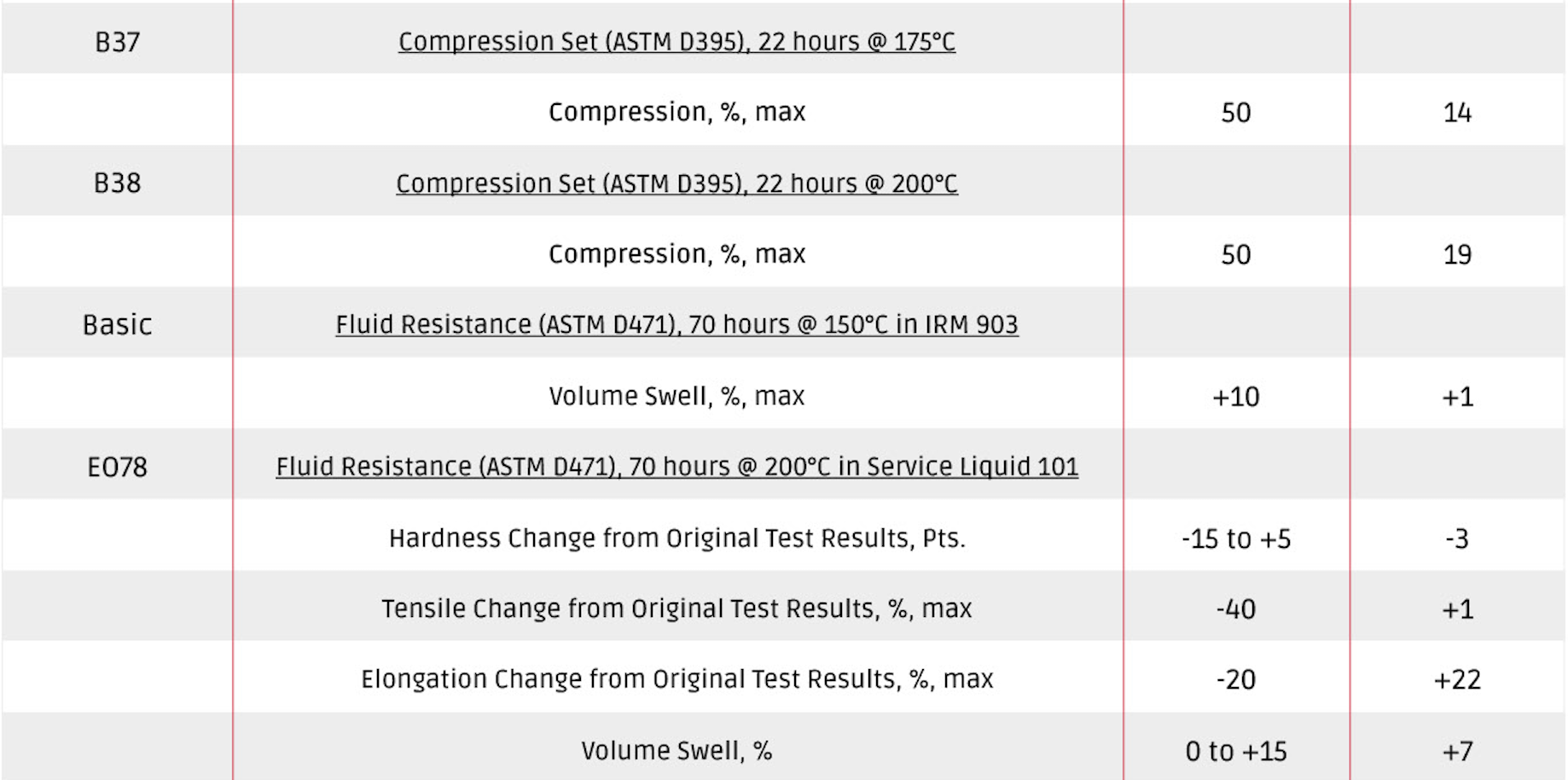Select the -40 tensile requirement value
Viewport: 1568px width, 780px height.
click(1235, 609)
